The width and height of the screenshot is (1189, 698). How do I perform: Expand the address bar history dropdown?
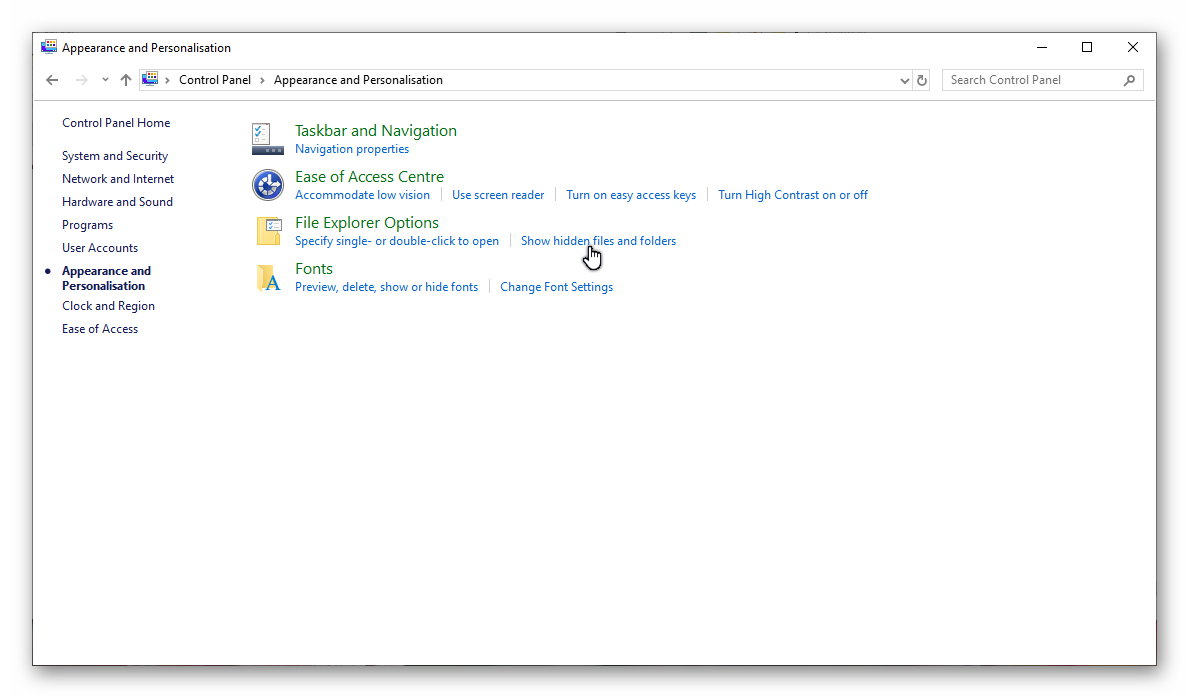905,80
